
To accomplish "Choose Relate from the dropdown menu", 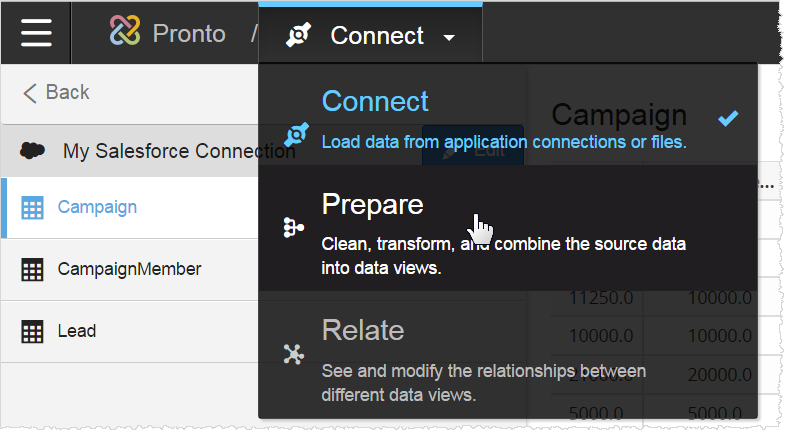I will [362, 331].
